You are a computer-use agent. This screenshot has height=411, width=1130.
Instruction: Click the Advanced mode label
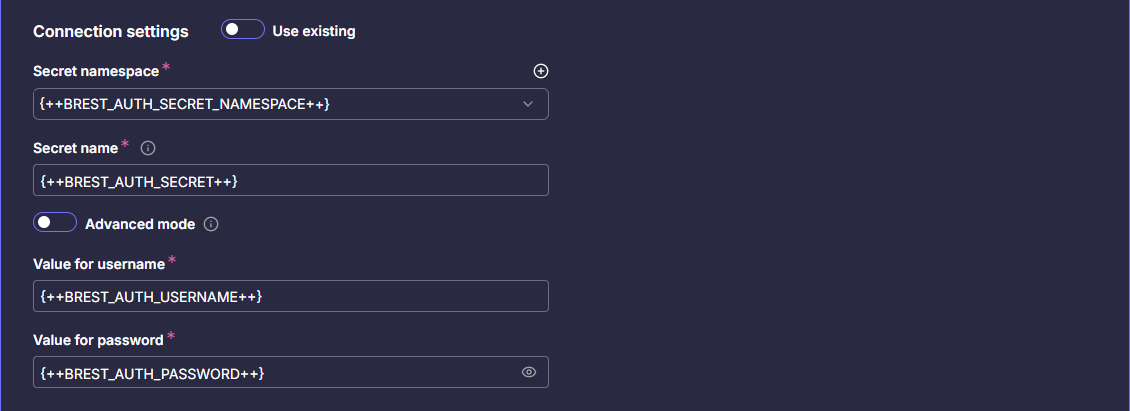pyautogui.click(x=140, y=224)
